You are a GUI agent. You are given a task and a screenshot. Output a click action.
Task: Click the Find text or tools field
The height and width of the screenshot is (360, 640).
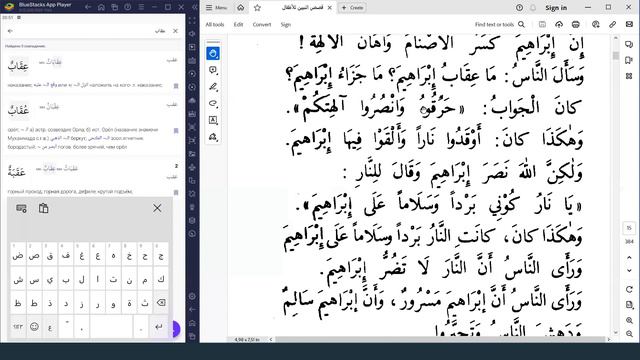coord(500,24)
